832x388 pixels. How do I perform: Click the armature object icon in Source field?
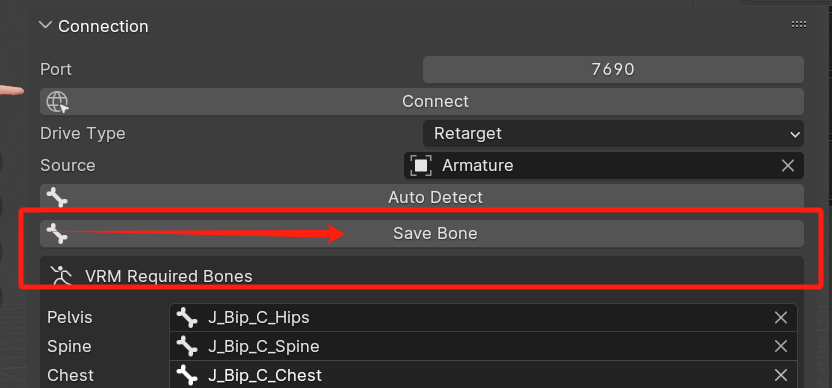[421, 166]
